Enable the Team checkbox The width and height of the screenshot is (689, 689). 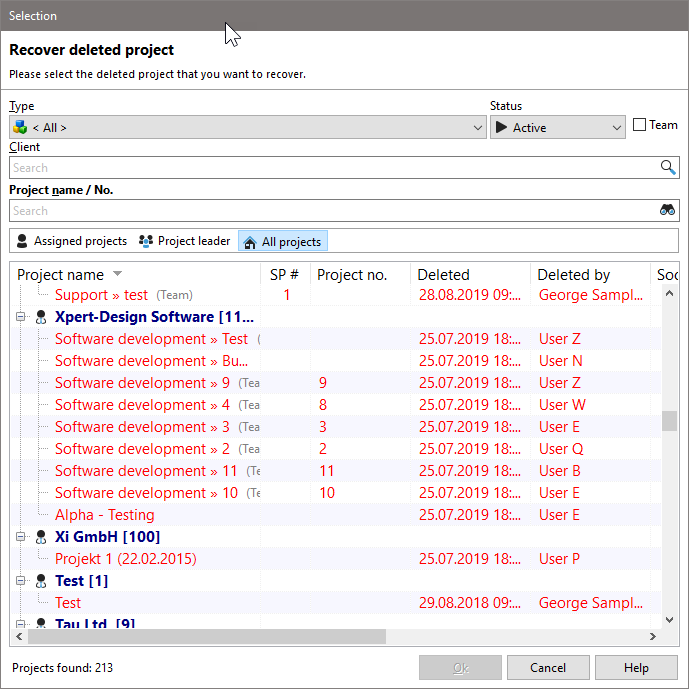pos(639,125)
